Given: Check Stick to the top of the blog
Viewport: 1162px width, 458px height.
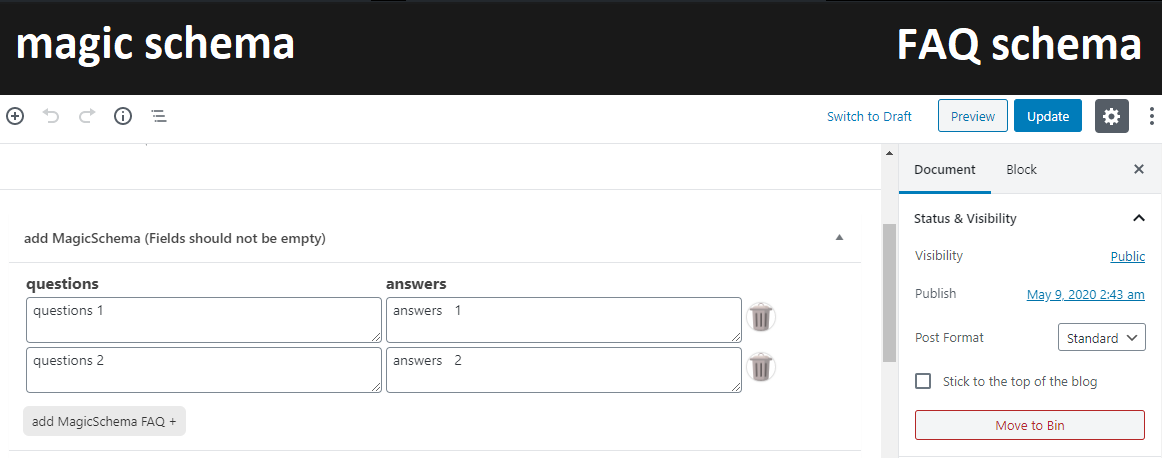Looking at the screenshot, I should point(923,382).
